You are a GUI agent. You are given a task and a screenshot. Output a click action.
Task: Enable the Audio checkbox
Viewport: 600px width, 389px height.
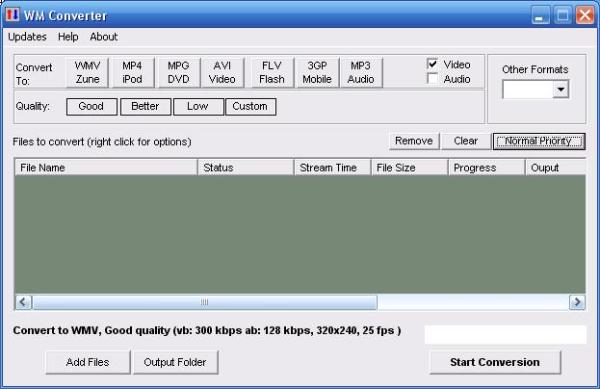tap(432, 79)
